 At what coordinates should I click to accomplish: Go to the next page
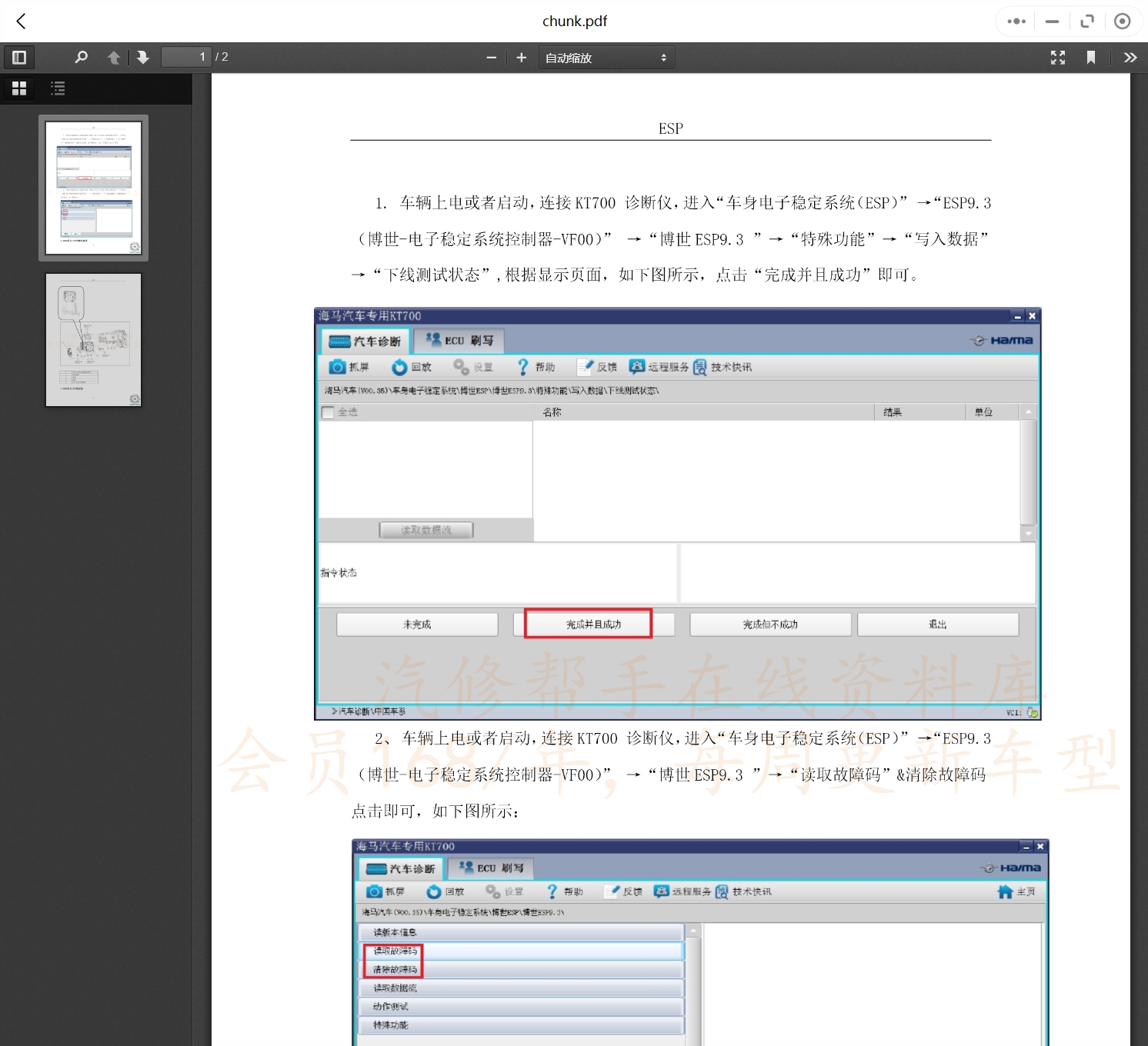(x=143, y=57)
